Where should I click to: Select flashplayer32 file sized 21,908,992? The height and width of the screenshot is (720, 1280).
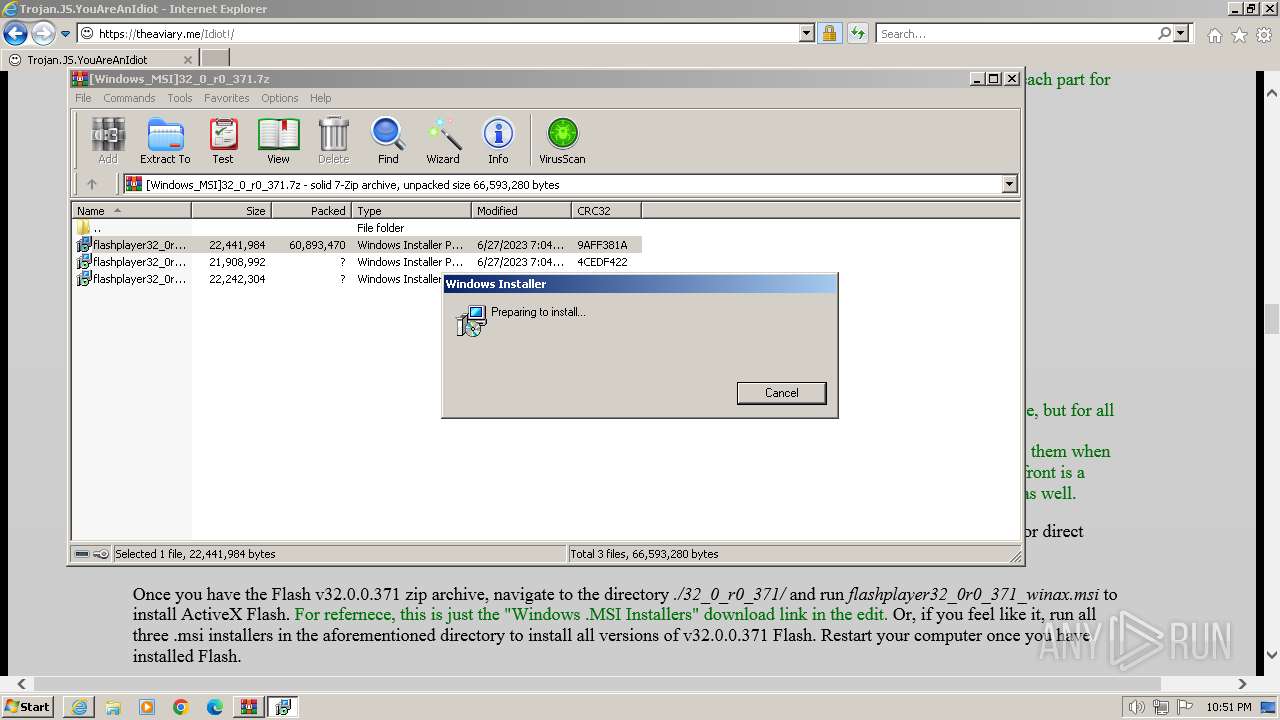(x=357, y=262)
